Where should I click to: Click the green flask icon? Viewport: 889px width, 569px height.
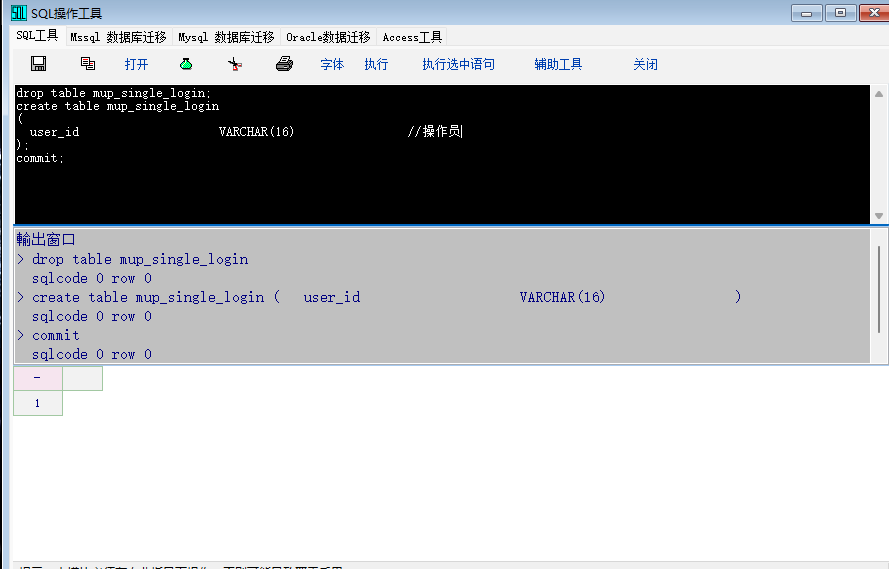pos(186,64)
